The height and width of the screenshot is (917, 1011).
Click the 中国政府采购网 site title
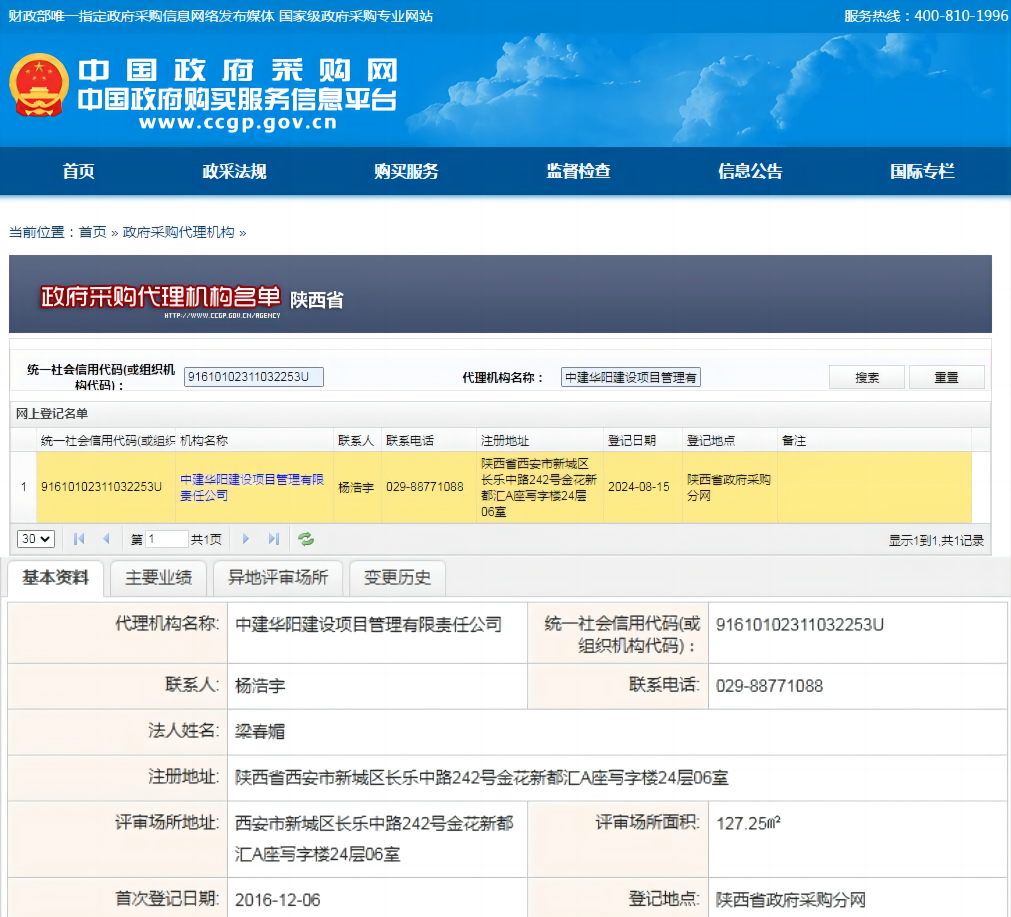[238, 70]
